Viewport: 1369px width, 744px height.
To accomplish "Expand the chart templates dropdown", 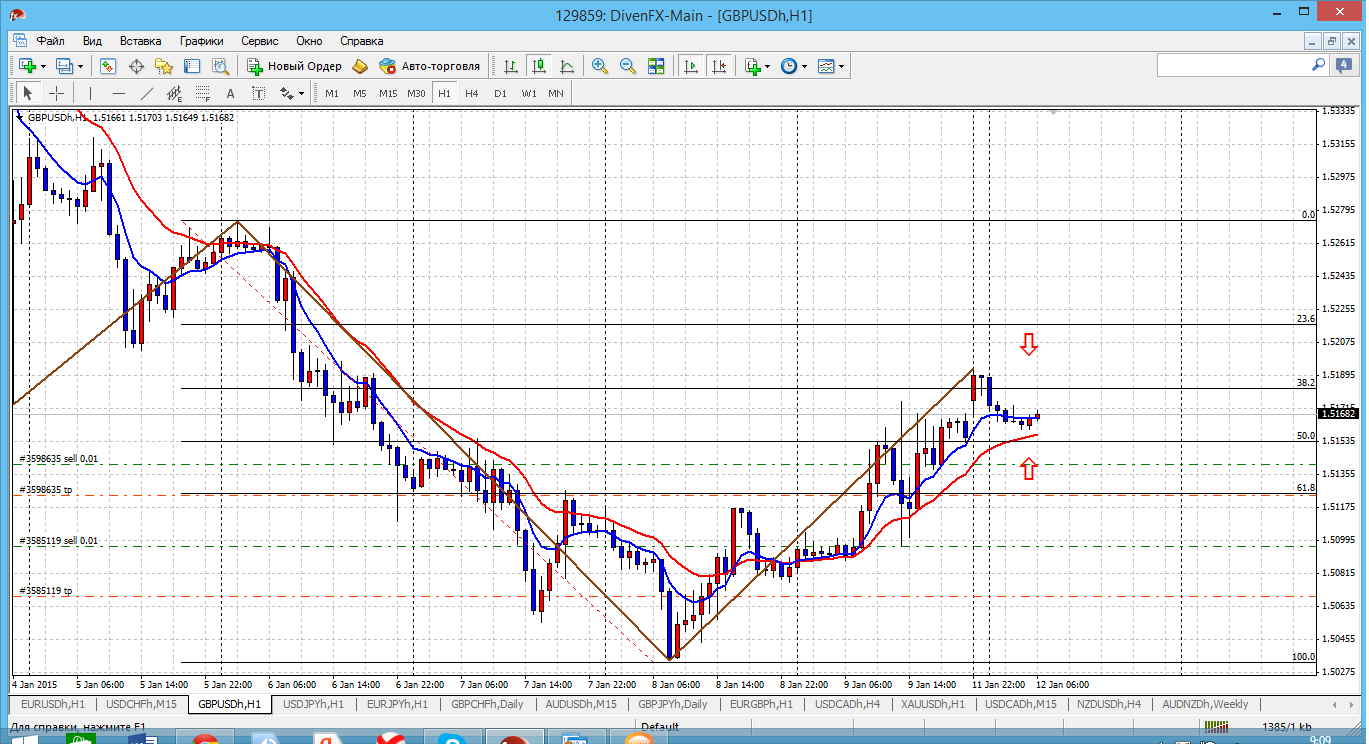I will (x=841, y=66).
